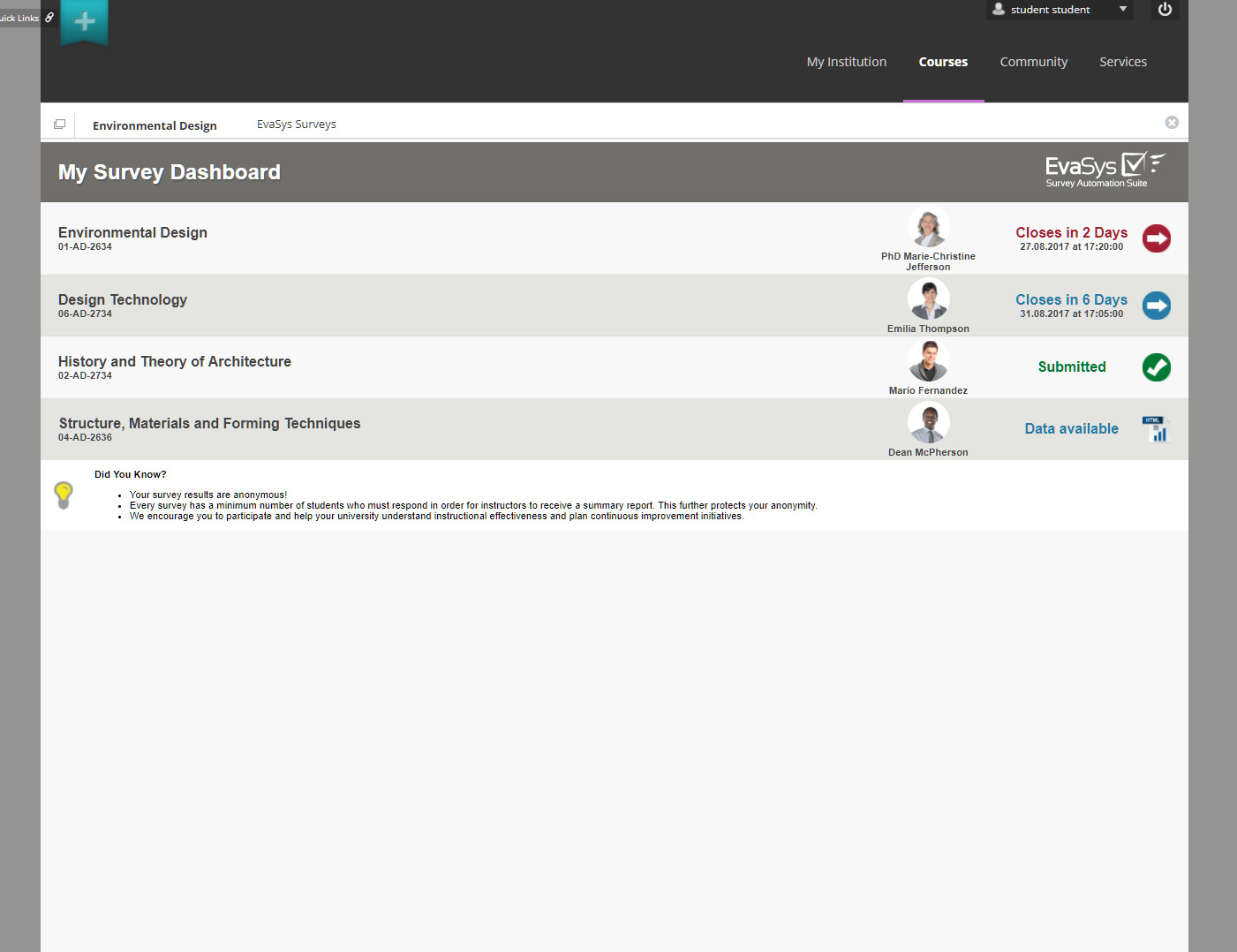The height and width of the screenshot is (952, 1237).
Task: Go to the Services tab
Action: tap(1122, 62)
